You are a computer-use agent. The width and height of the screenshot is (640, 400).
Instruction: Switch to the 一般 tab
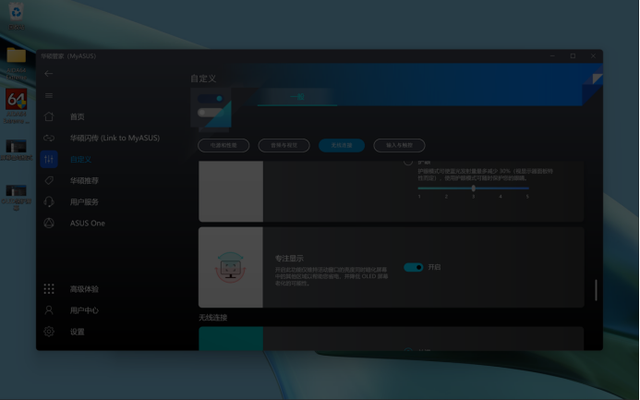coord(297,97)
